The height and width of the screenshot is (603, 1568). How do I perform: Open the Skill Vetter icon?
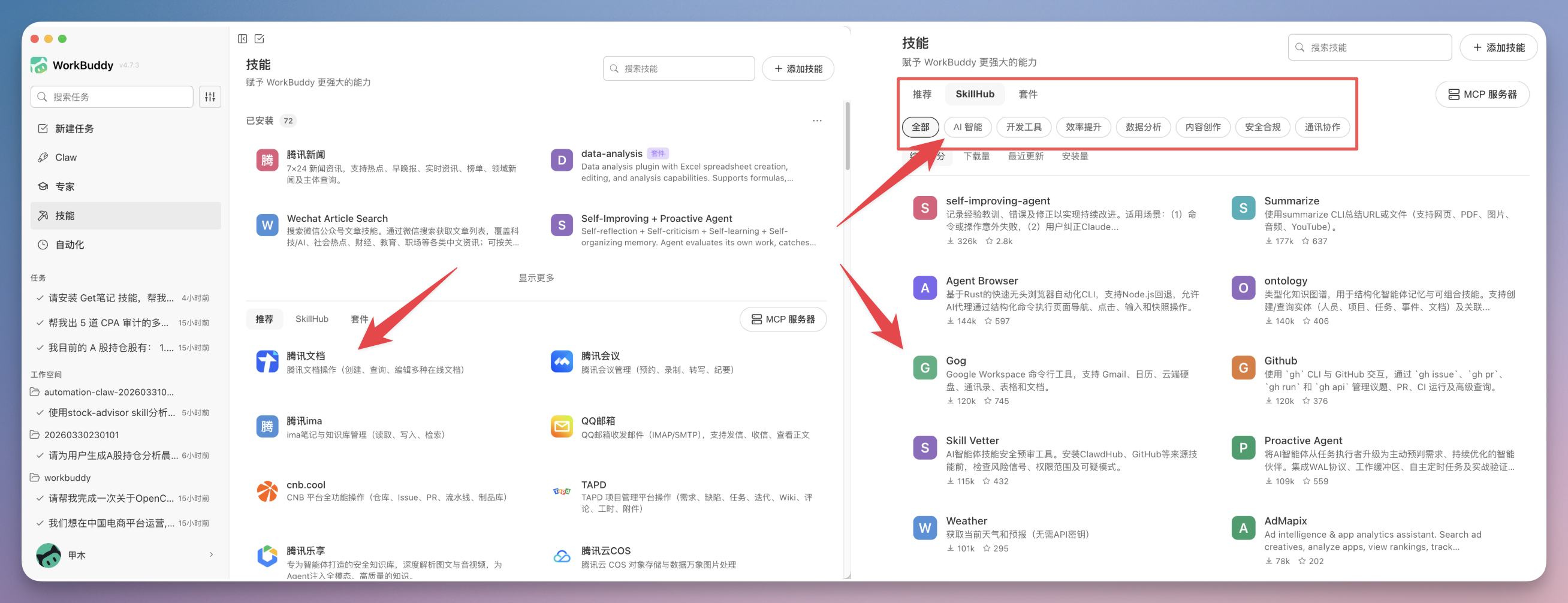pos(925,448)
